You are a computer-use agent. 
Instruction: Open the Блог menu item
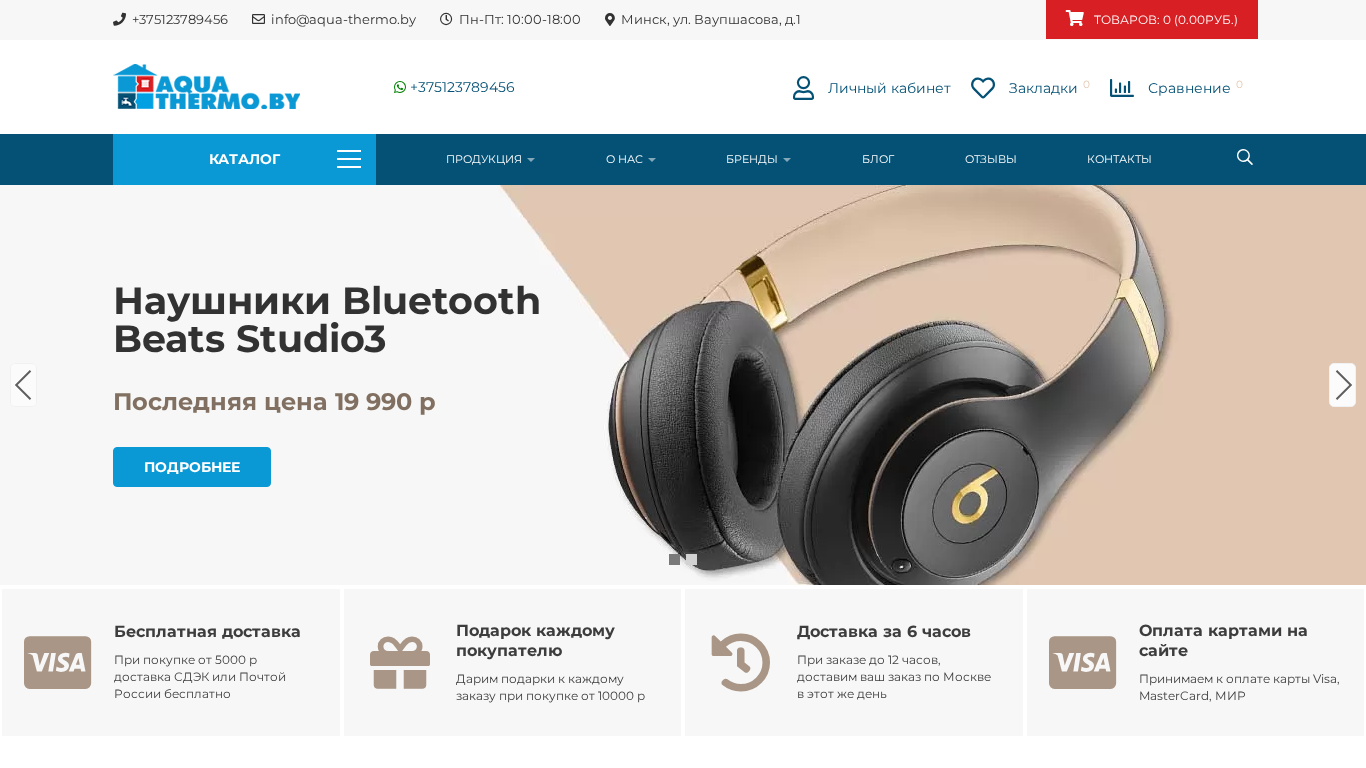pyautogui.click(x=878, y=159)
